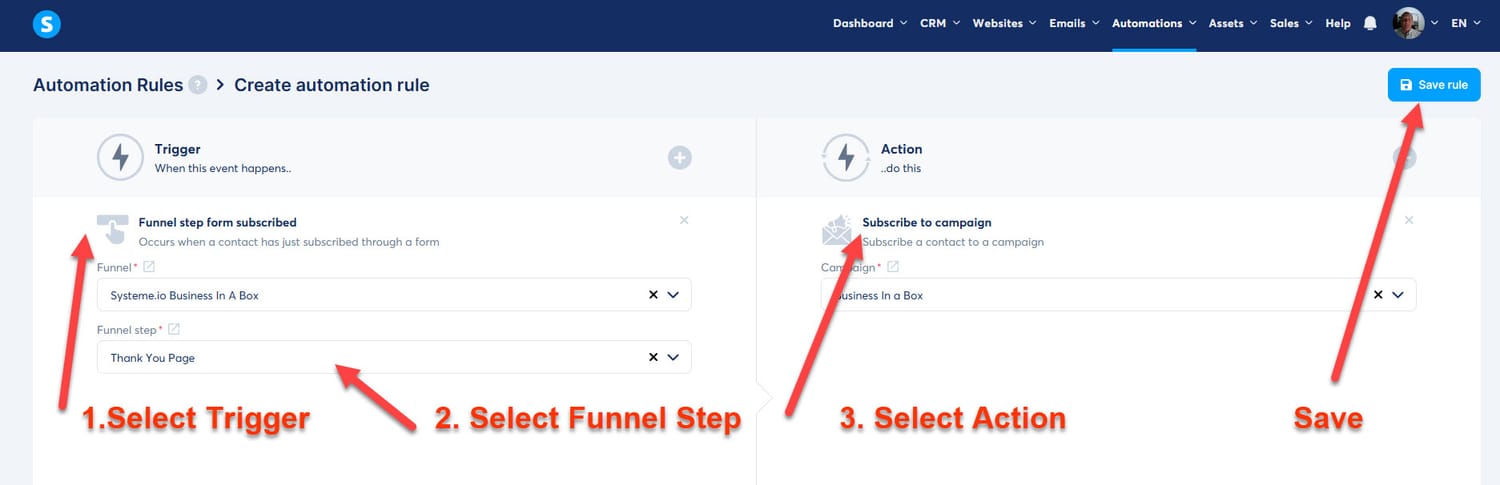The image size is (1500, 485).
Task: Click the funnel step form hand icon
Action: click(x=112, y=229)
